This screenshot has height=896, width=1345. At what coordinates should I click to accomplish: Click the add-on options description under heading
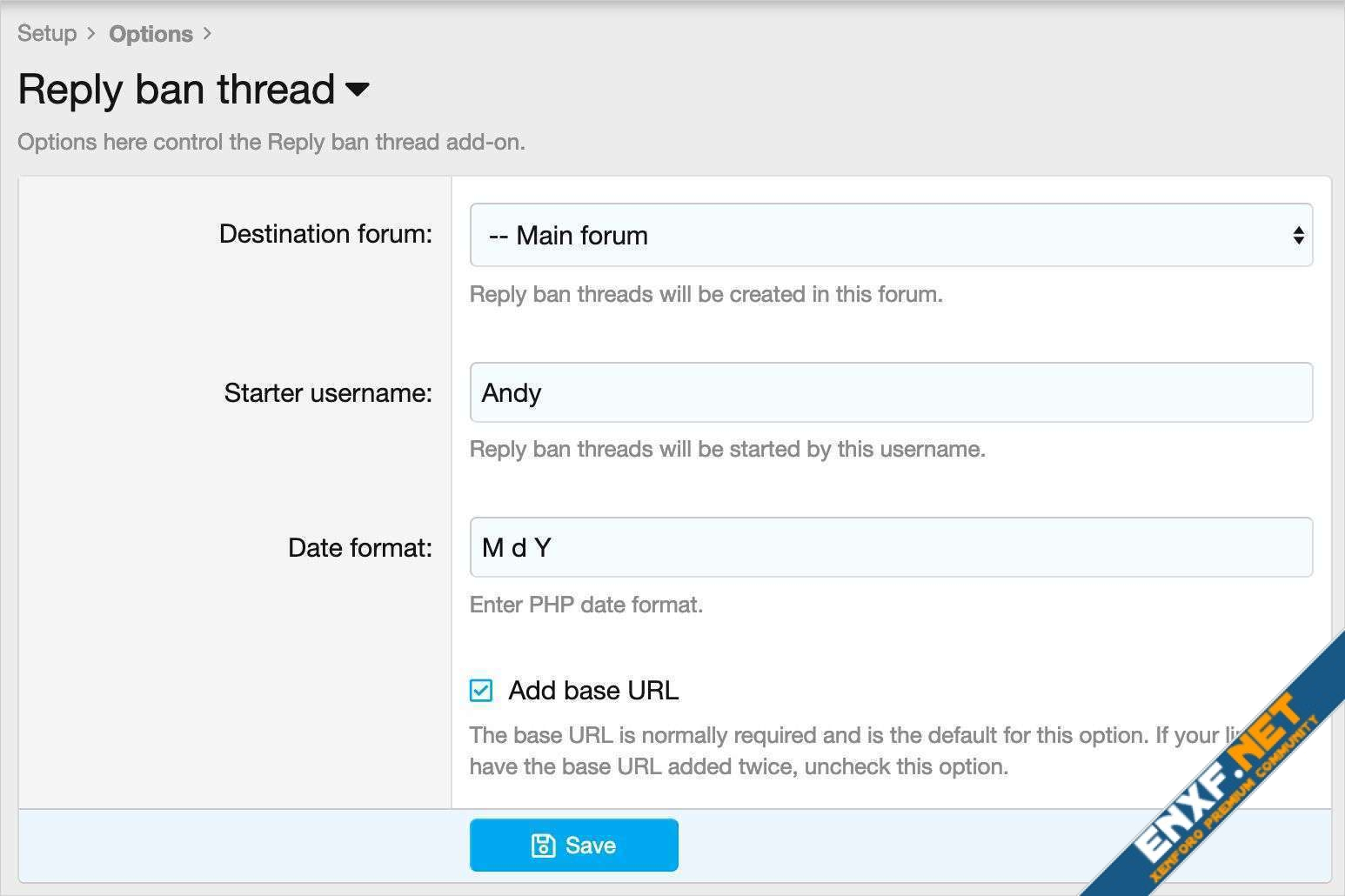(271, 142)
